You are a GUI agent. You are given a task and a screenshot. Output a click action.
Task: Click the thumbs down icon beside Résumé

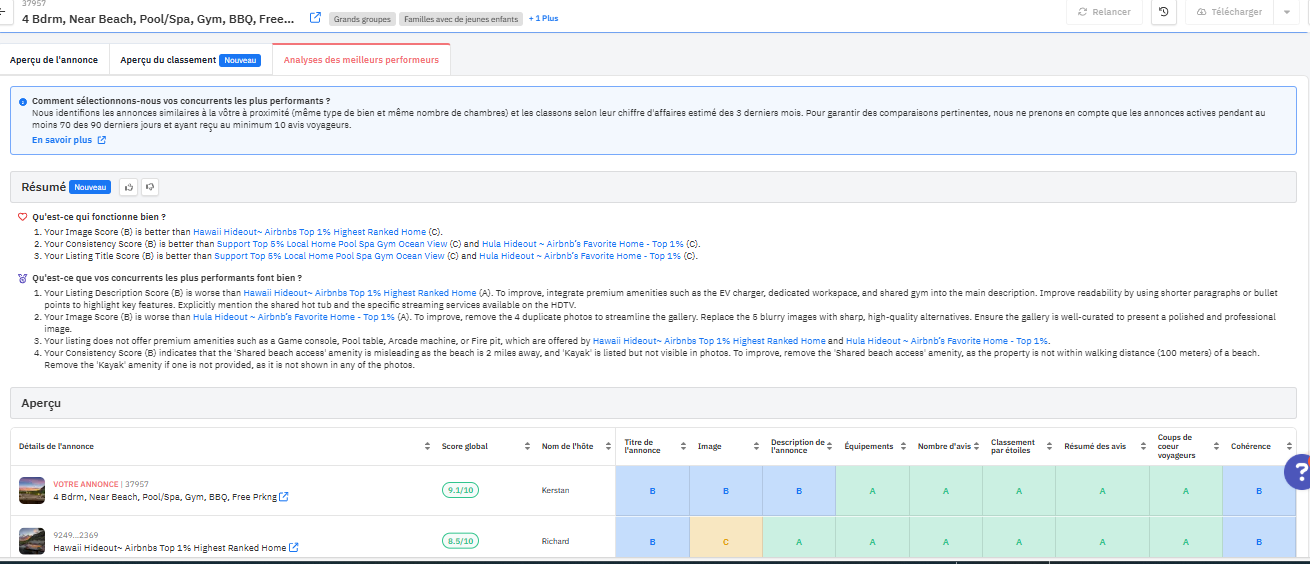(x=149, y=187)
